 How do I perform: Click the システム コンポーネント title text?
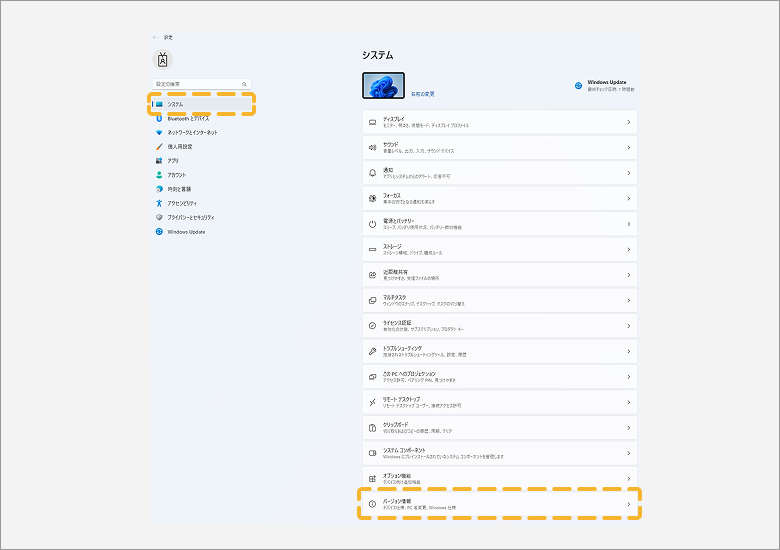pos(404,450)
